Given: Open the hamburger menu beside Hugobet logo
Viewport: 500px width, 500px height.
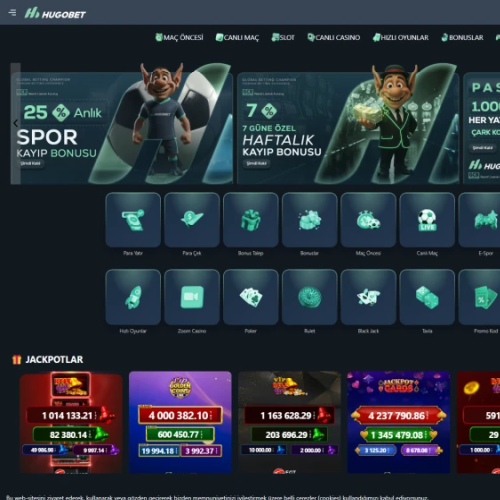Looking at the screenshot, I should pyautogui.click(x=12, y=13).
